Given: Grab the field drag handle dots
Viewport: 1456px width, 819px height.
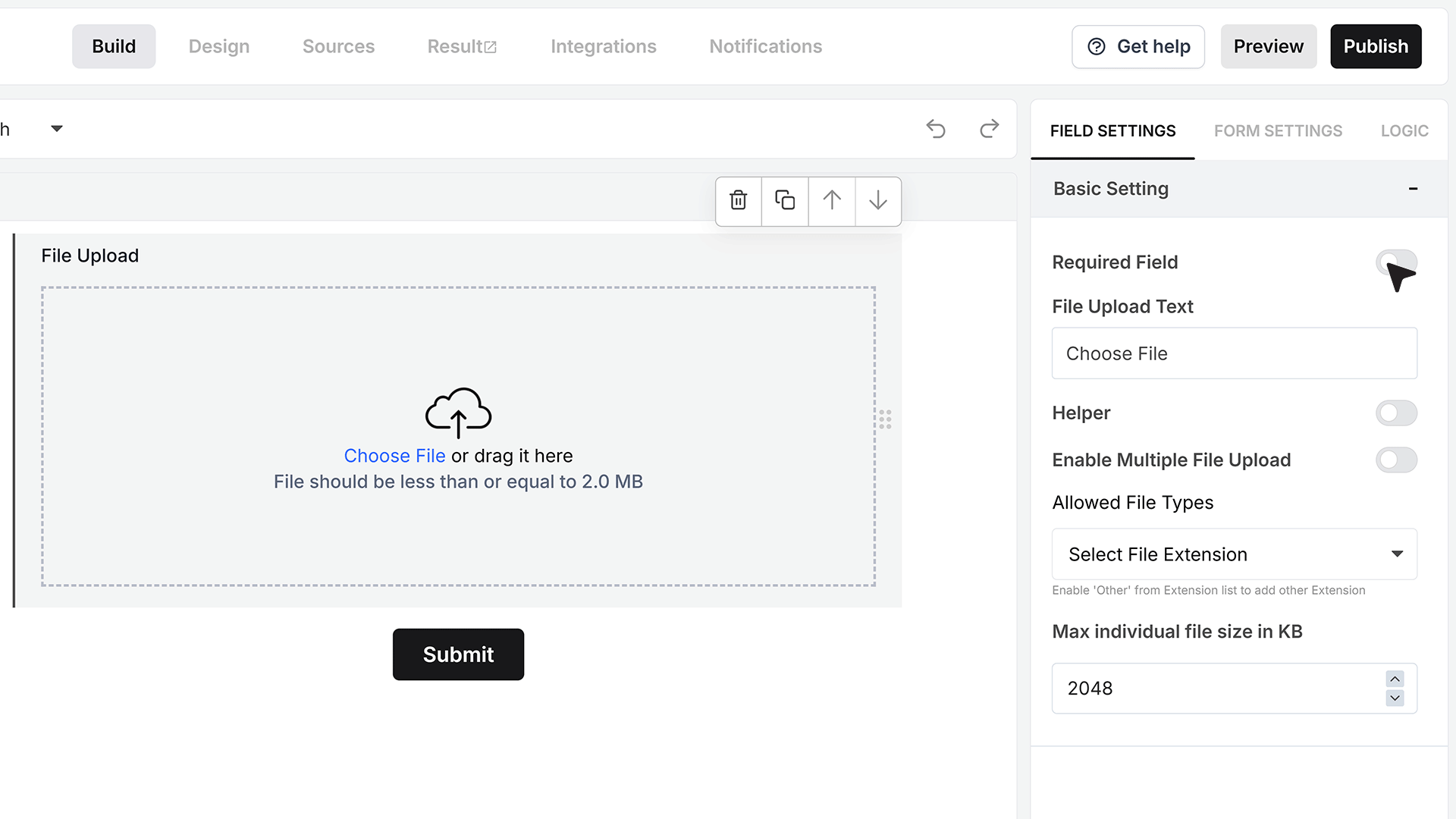Looking at the screenshot, I should tap(885, 419).
